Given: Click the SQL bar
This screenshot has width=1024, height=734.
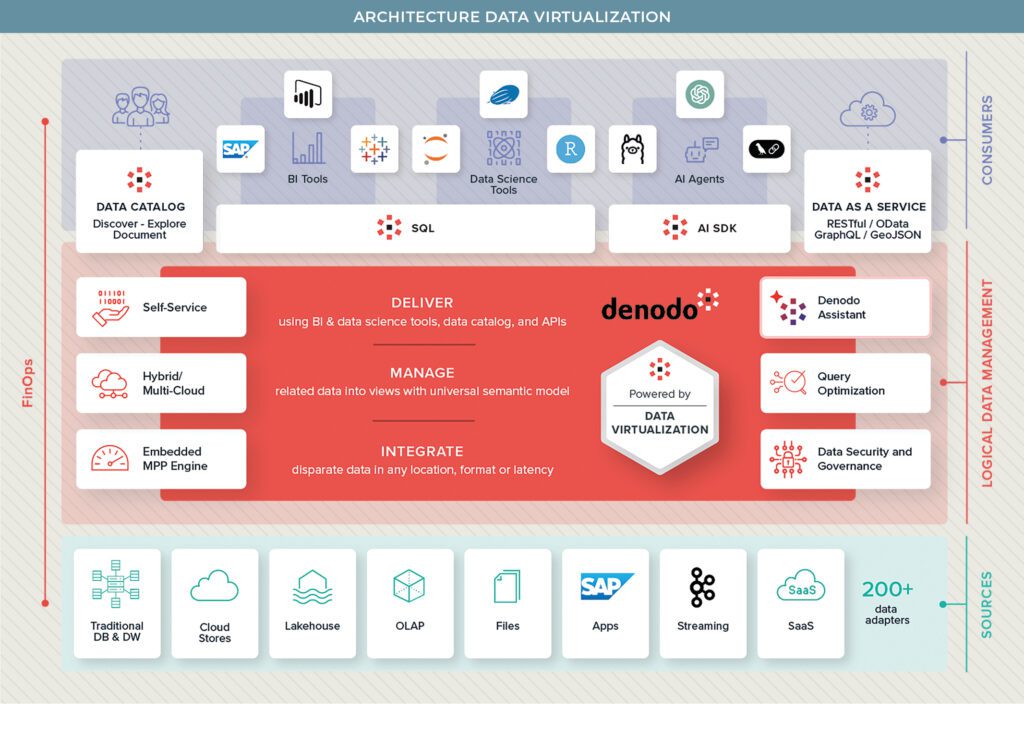Looking at the screenshot, I should [x=406, y=229].
